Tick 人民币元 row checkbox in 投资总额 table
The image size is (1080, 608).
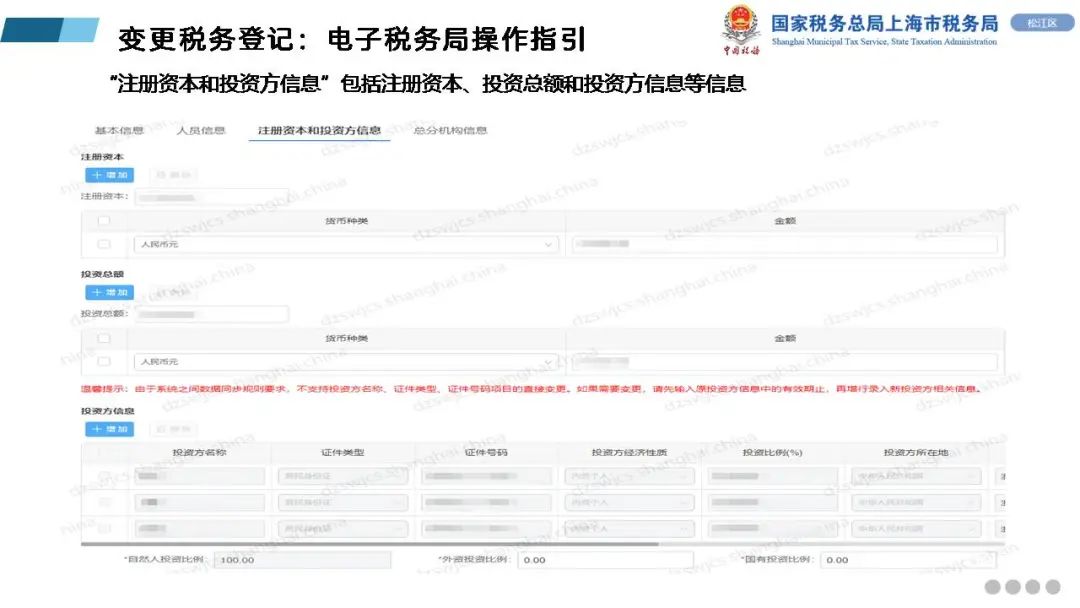tap(104, 361)
